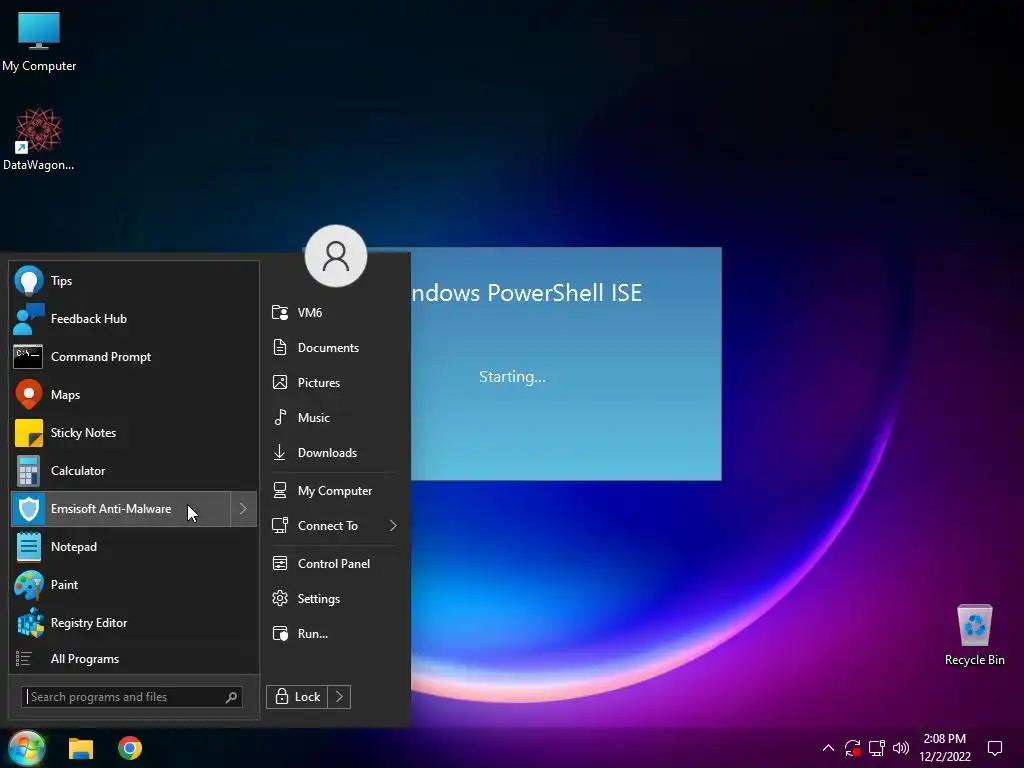Expand the Connect To submenu arrow
The height and width of the screenshot is (768, 1024).
point(392,526)
